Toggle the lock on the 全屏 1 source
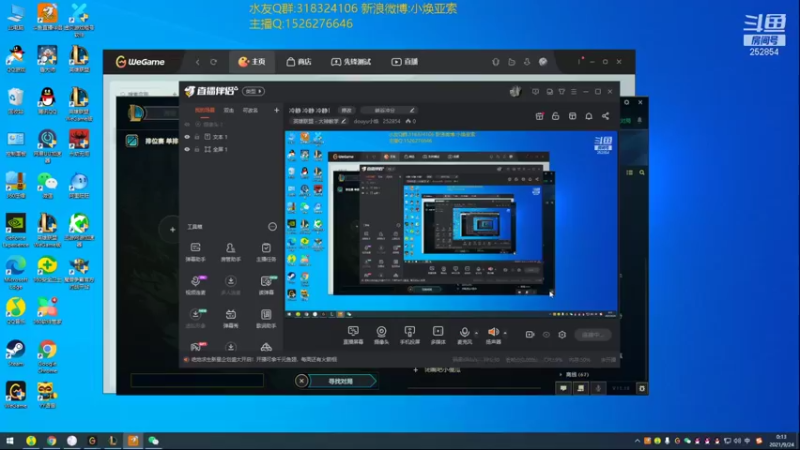The image size is (800, 450). 197,149
